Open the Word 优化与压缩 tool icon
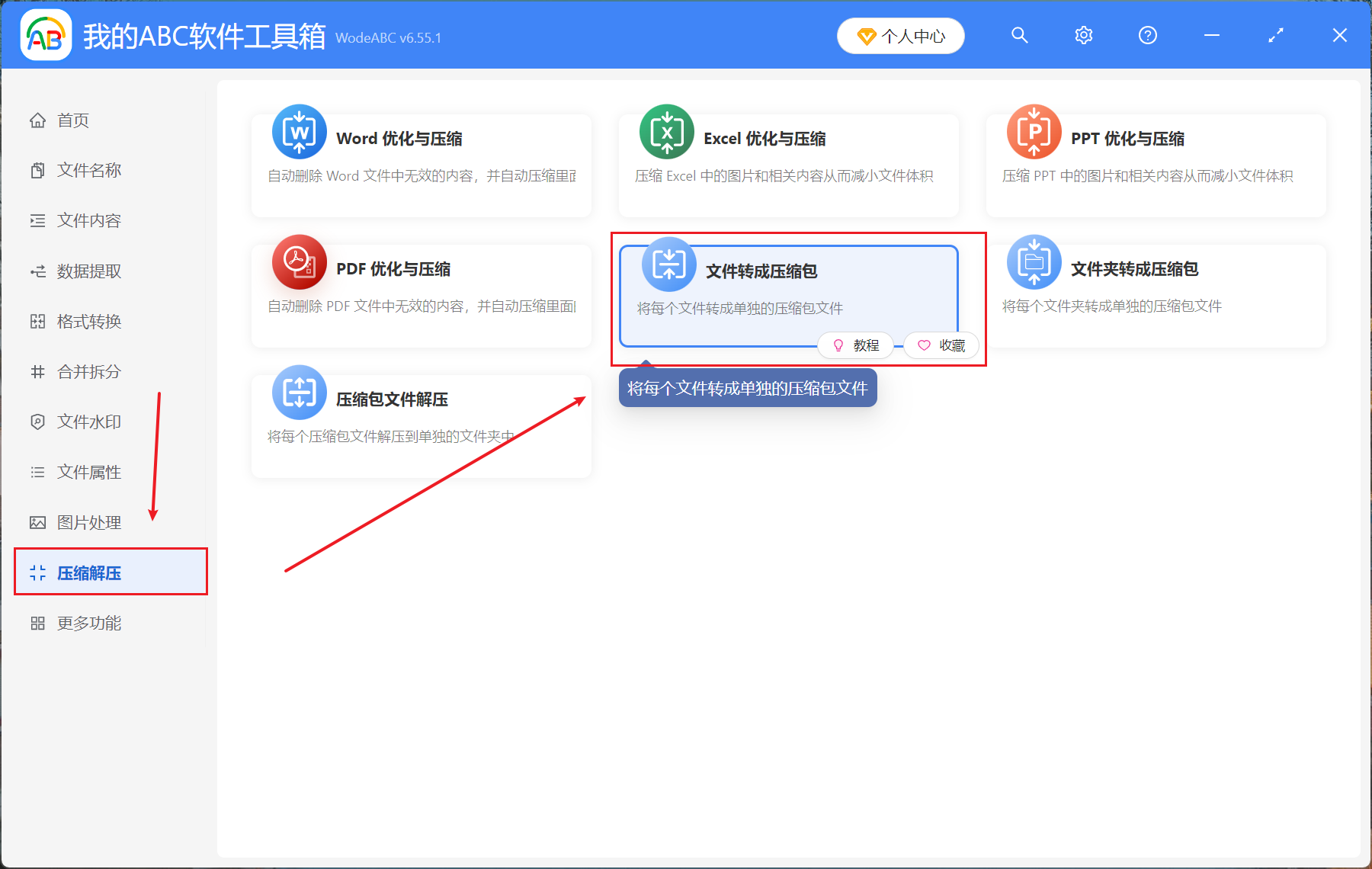This screenshot has height=869, width=1372. [299, 132]
